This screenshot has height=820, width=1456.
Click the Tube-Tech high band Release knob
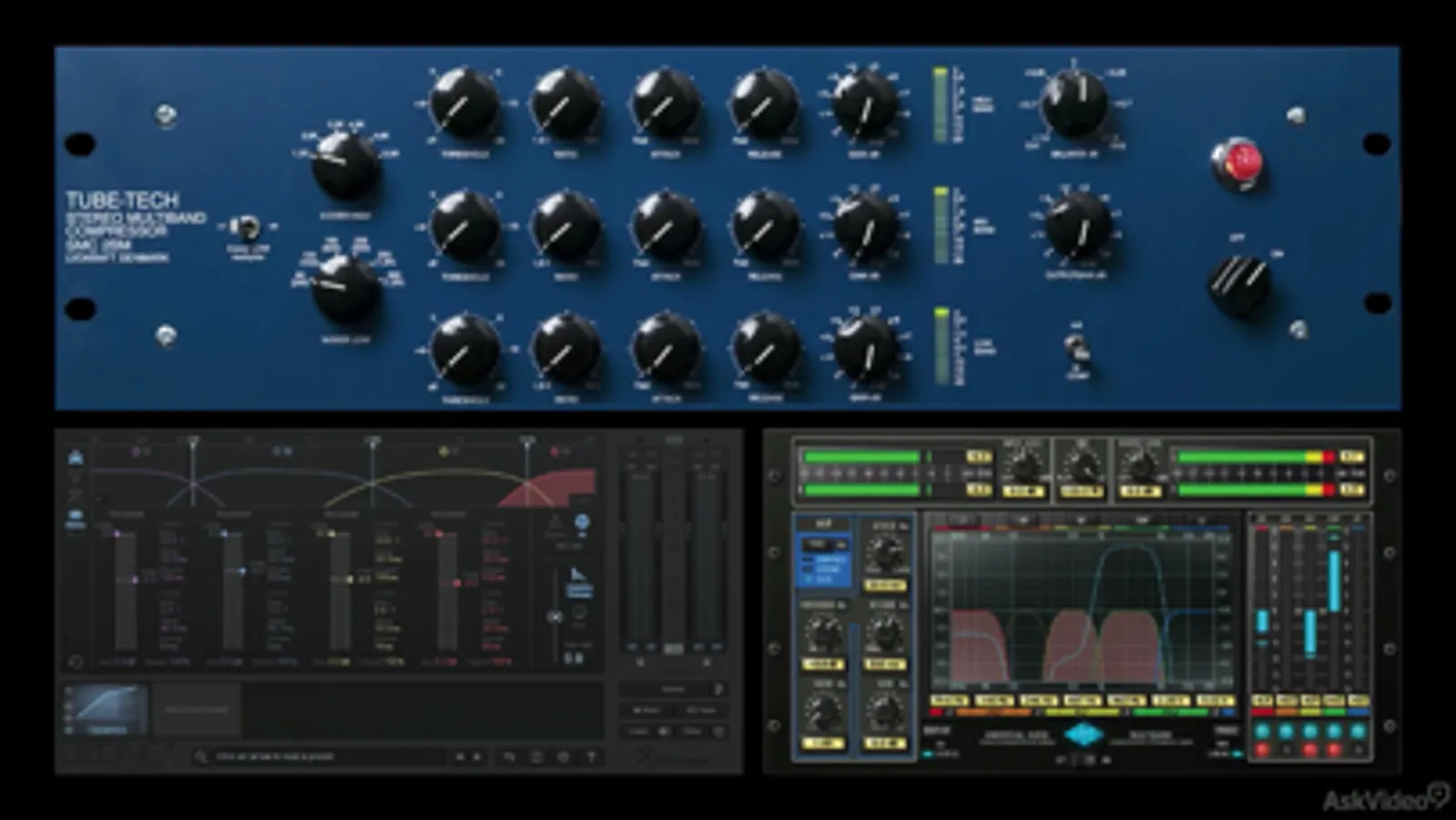pos(766,104)
